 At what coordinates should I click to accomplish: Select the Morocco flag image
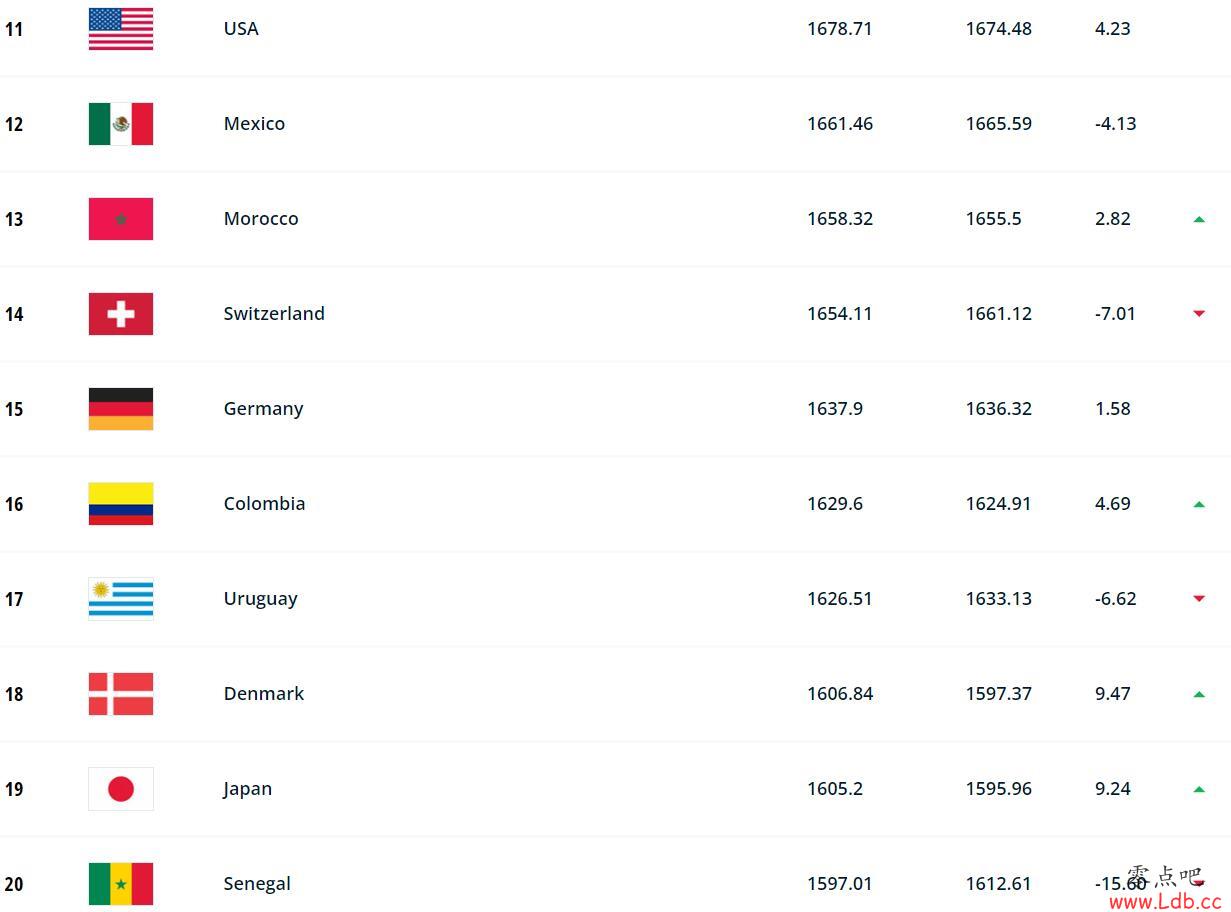tap(121, 219)
